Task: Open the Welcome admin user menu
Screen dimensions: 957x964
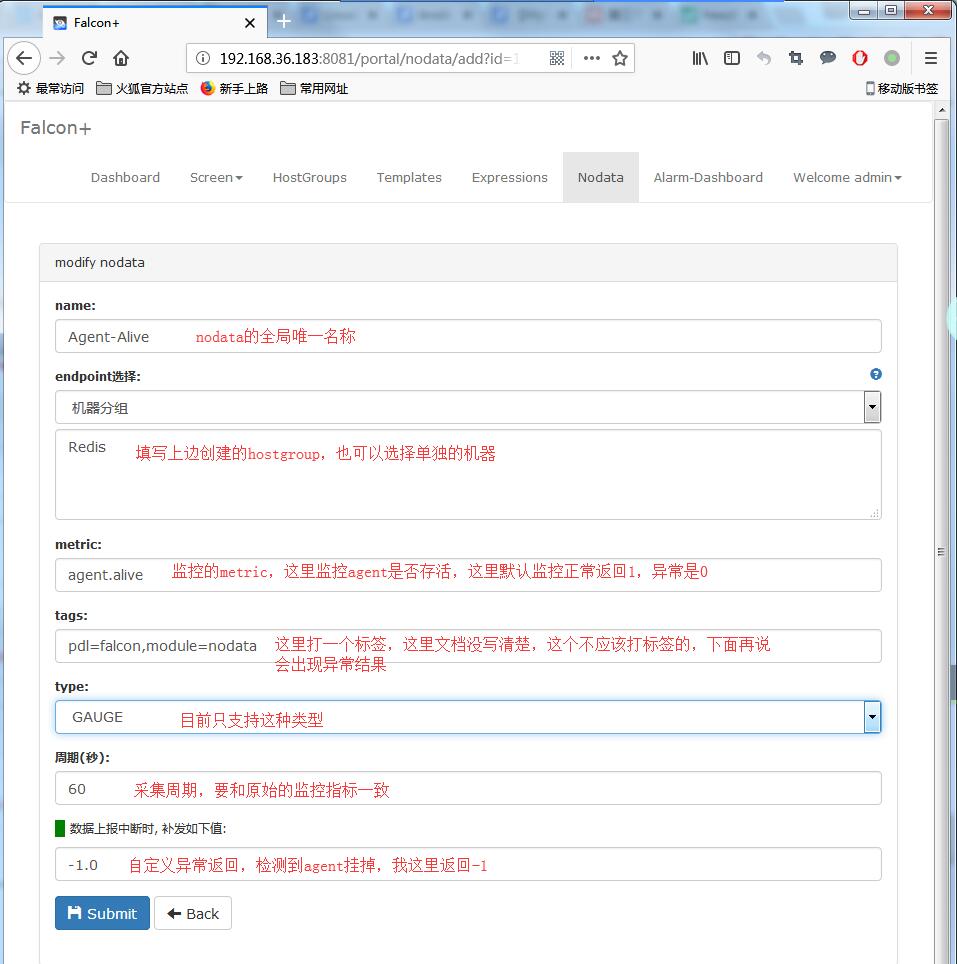Action: (846, 177)
